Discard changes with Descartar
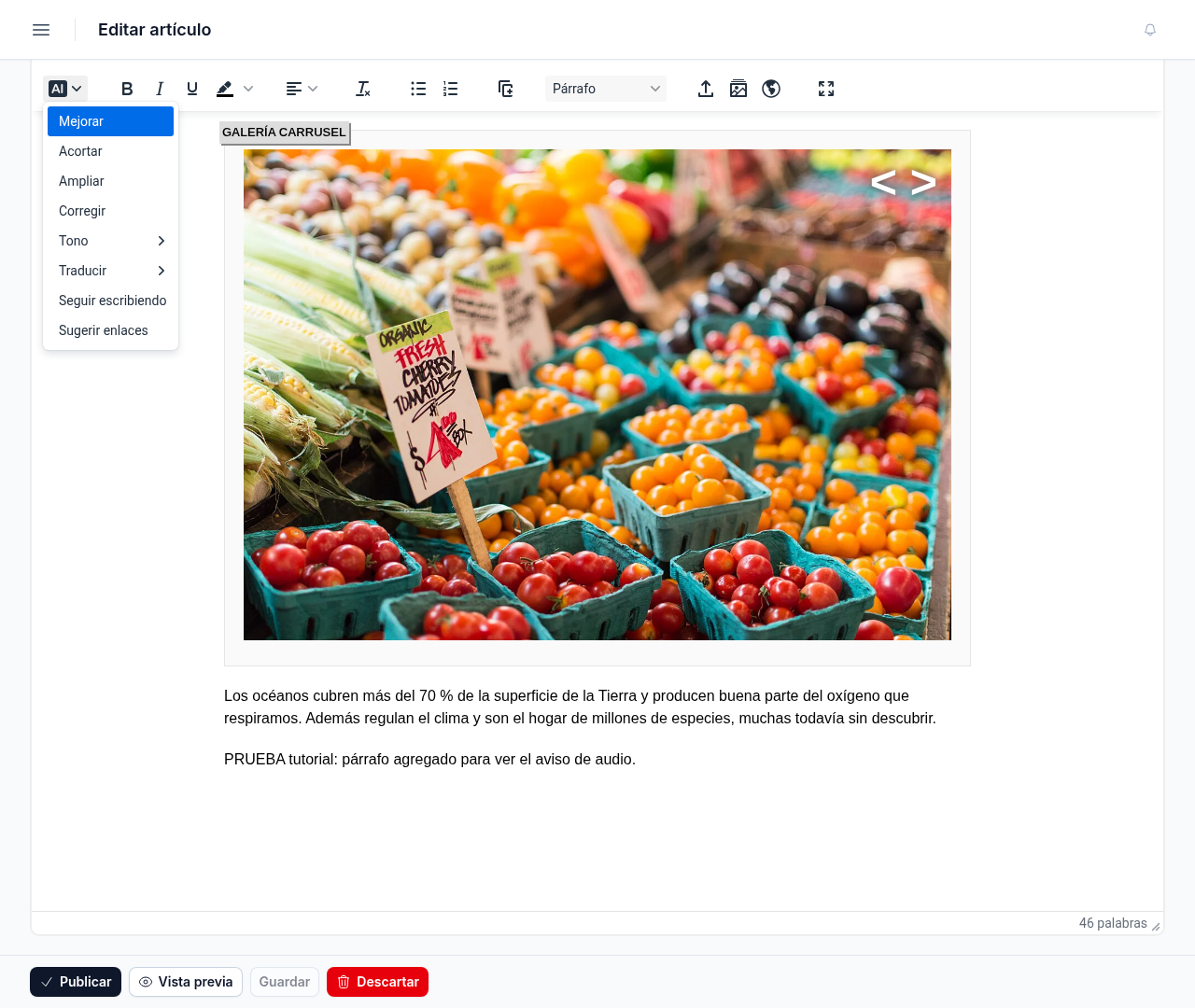 (377, 982)
